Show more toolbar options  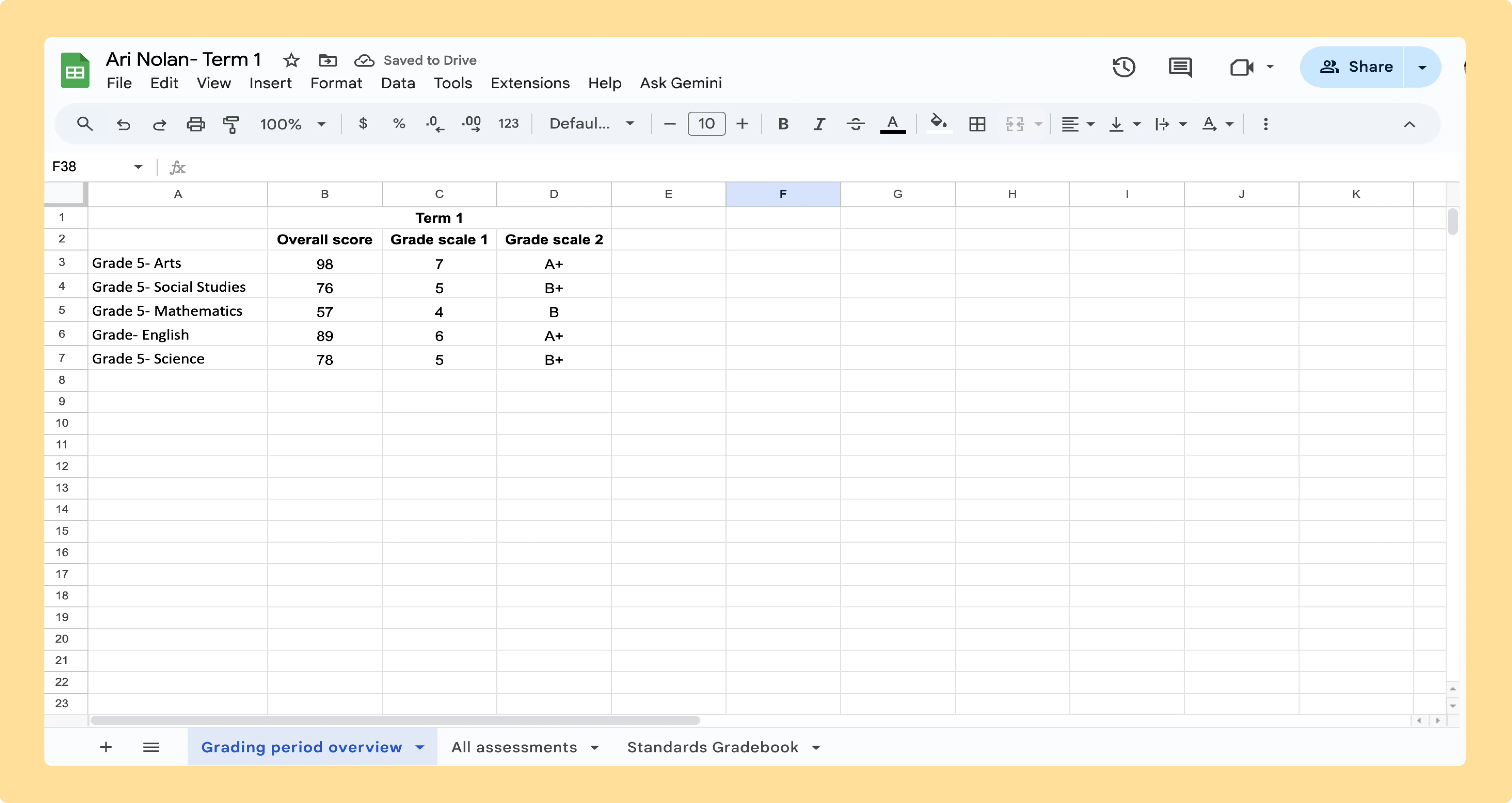pyautogui.click(x=1265, y=124)
